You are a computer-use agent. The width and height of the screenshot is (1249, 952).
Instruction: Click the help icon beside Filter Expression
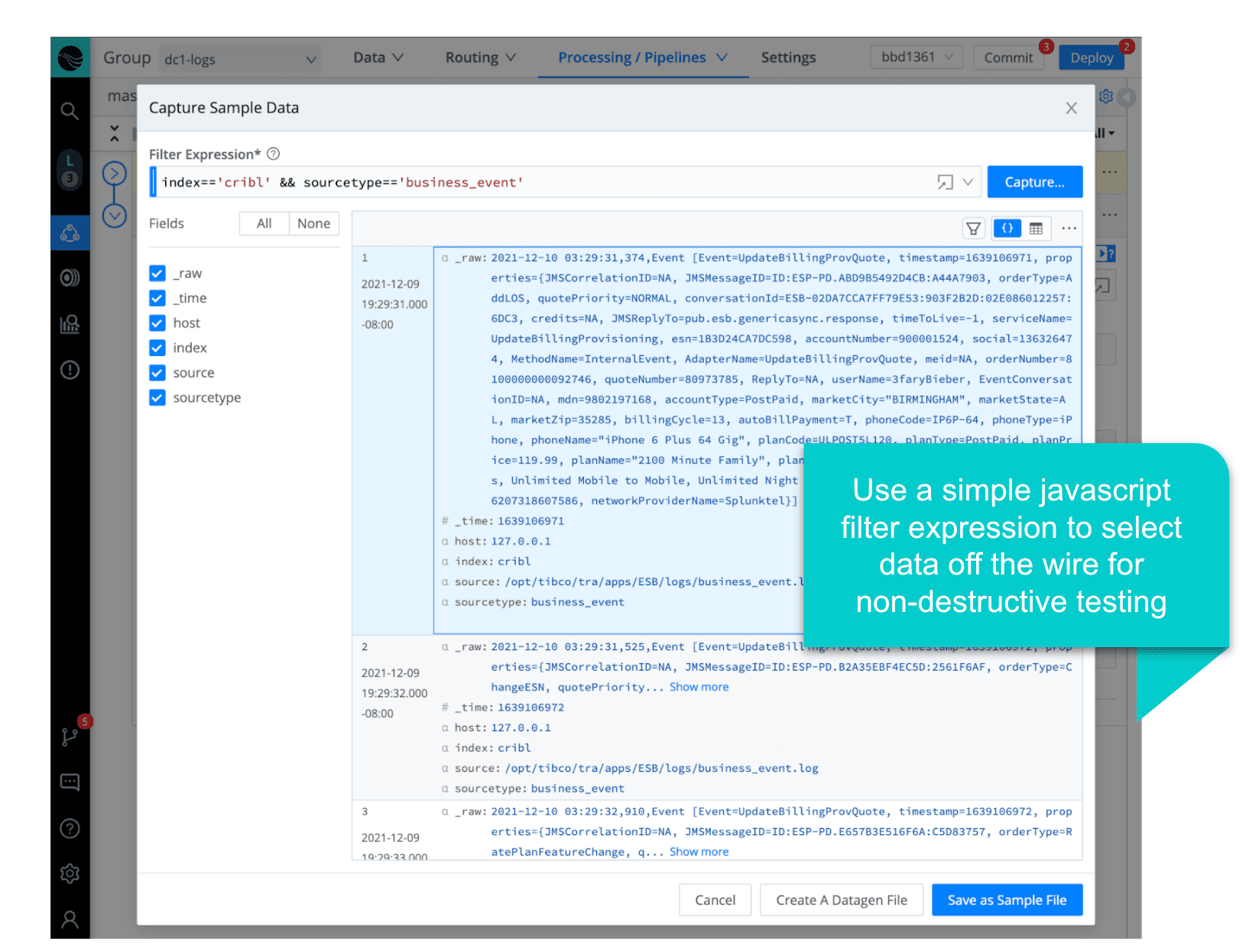273,154
